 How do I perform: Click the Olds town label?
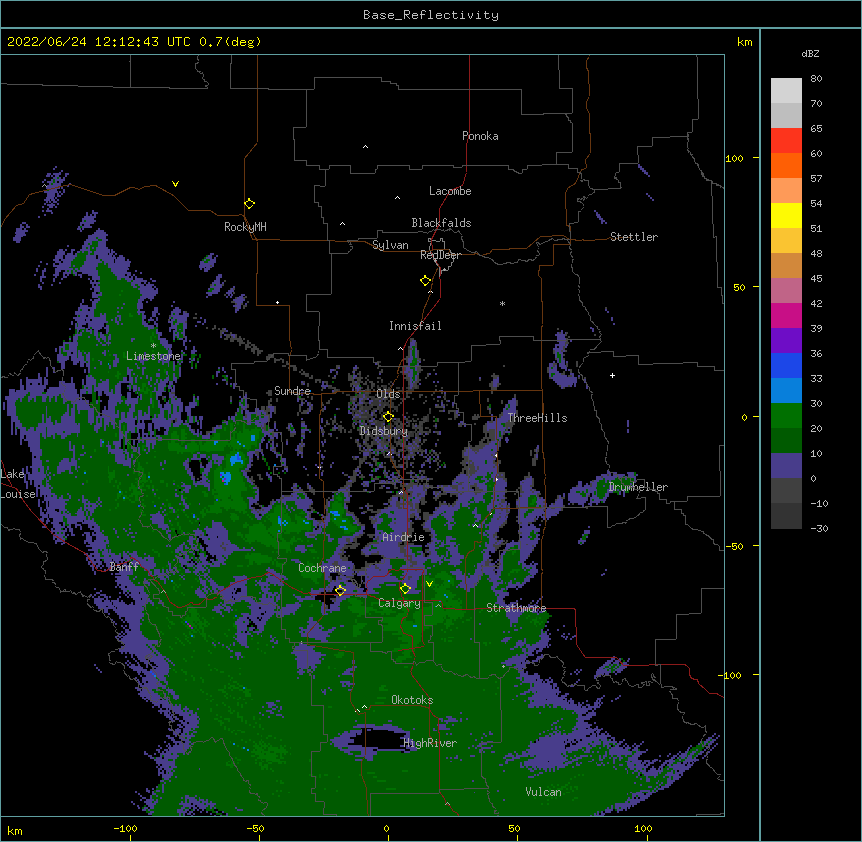[388, 394]
